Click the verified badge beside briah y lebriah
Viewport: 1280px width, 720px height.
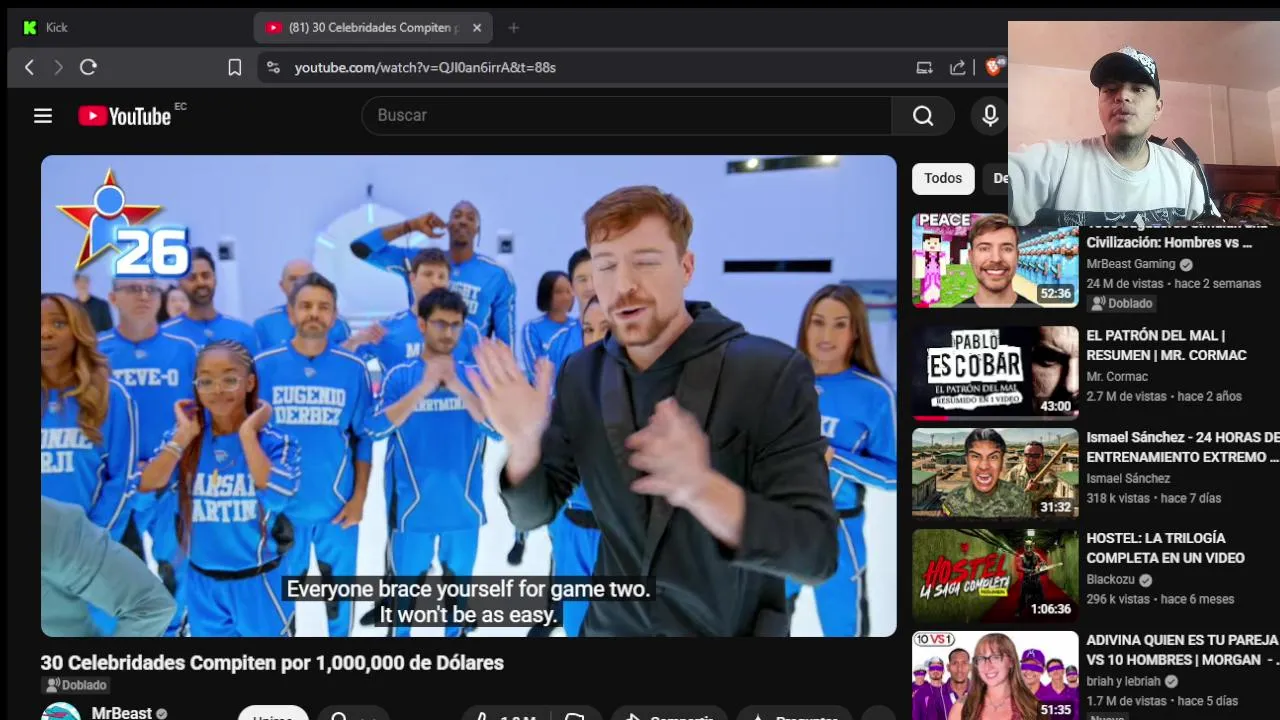tap(1171, 682)
